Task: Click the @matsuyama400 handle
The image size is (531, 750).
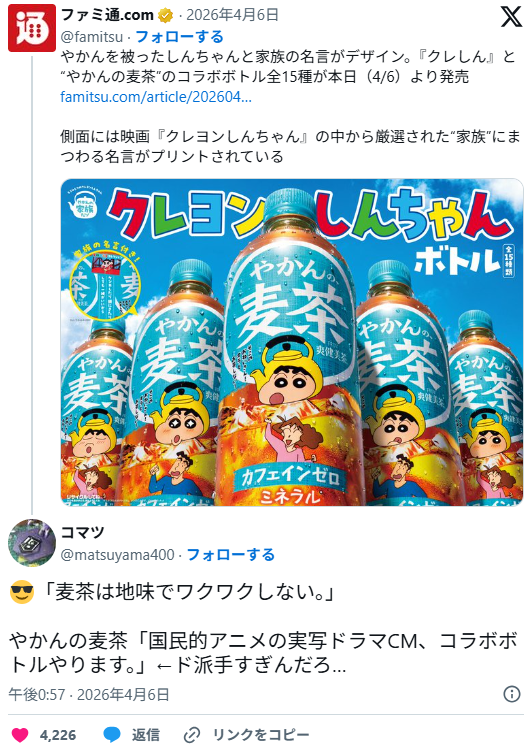Action: (x=117, y=555)
